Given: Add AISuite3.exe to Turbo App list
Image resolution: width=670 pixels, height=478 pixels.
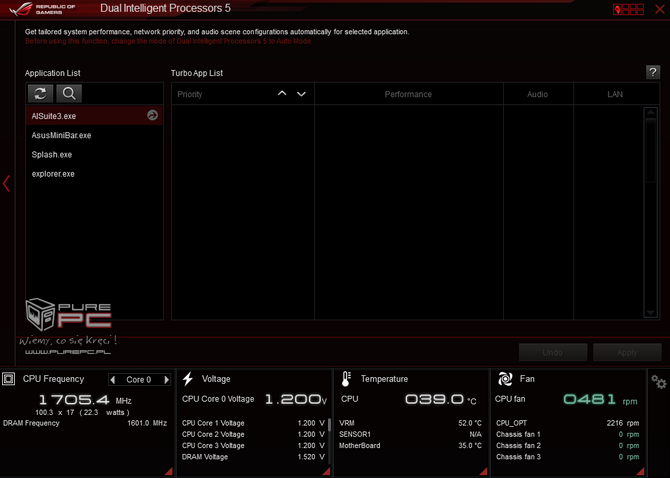Looking at the screenshot, I should [153, 115].
